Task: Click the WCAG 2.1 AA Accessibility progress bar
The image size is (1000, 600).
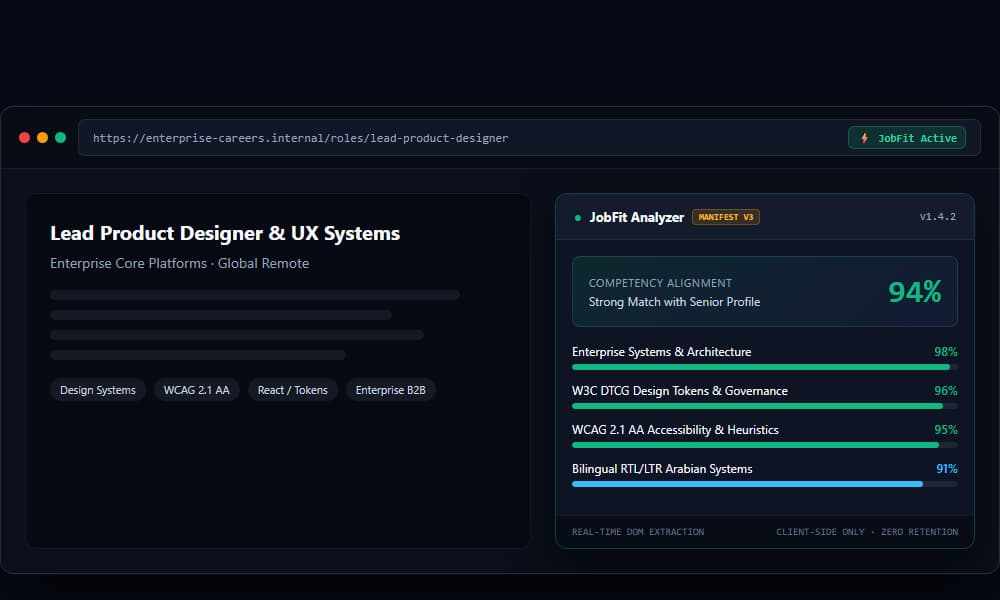Action: (x=765, y=445)
